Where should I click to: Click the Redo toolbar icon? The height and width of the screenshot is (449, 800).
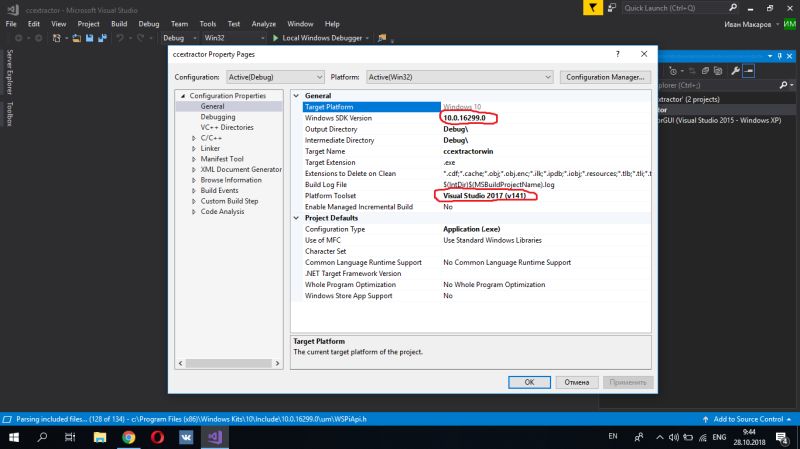140,38
